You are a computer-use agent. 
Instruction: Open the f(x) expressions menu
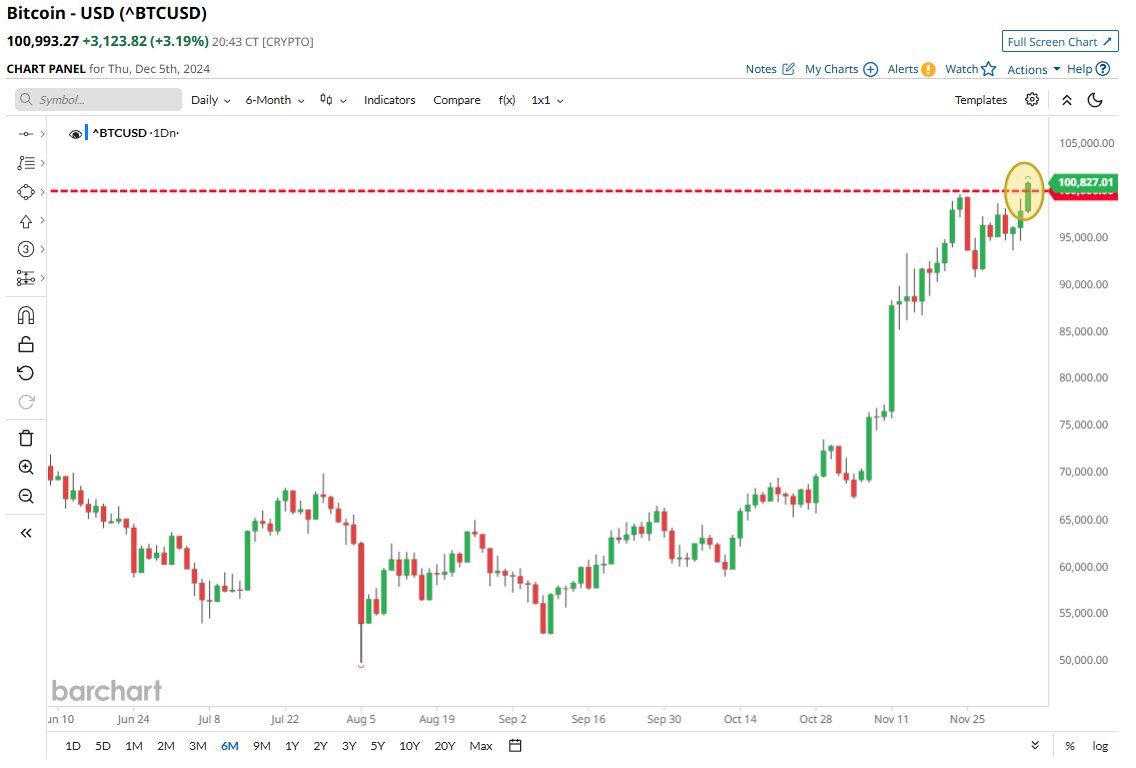(506, 100)
